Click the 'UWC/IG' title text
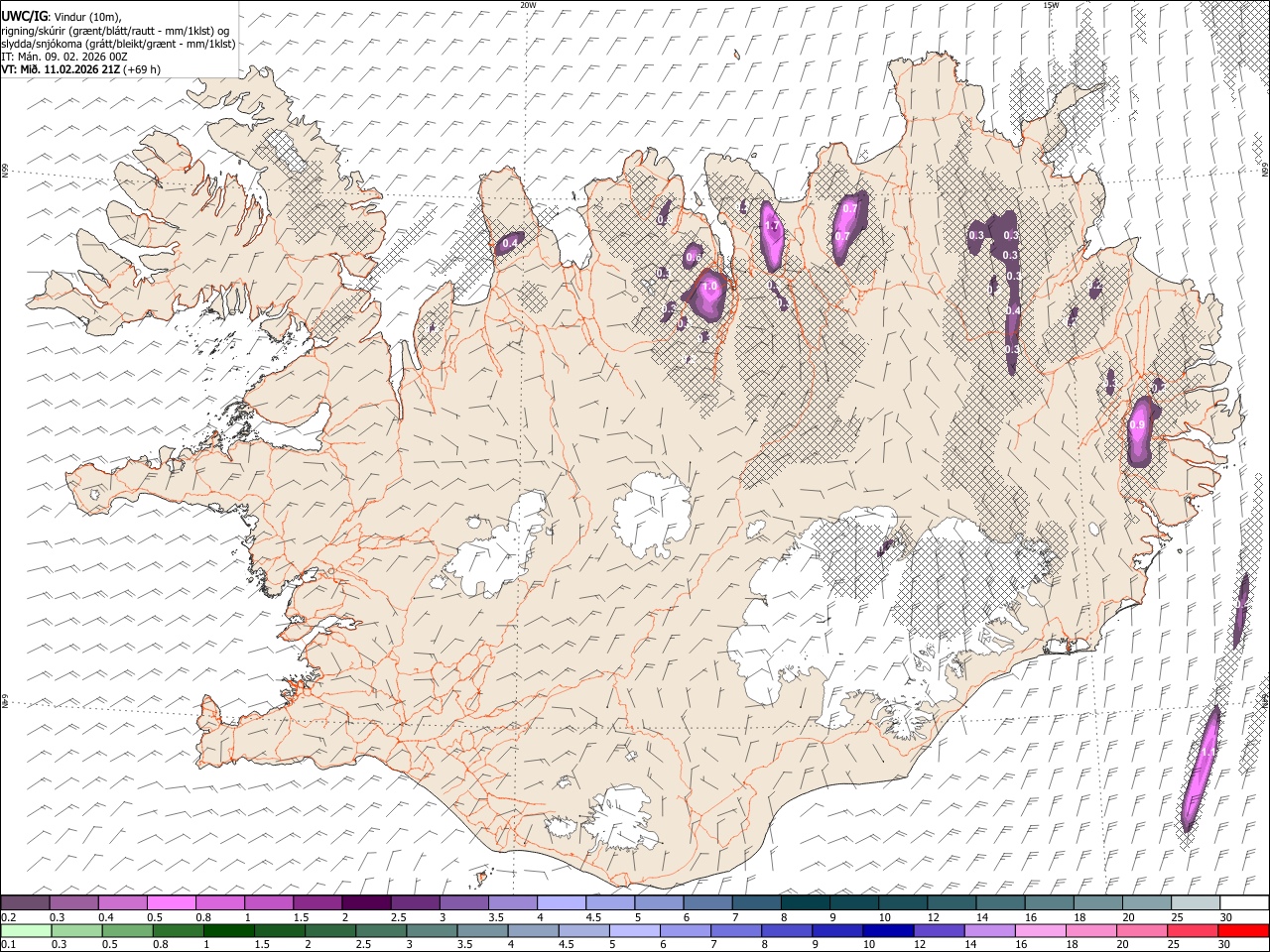The width and height of the screenshot is (1270, 952). coord(23,17)
